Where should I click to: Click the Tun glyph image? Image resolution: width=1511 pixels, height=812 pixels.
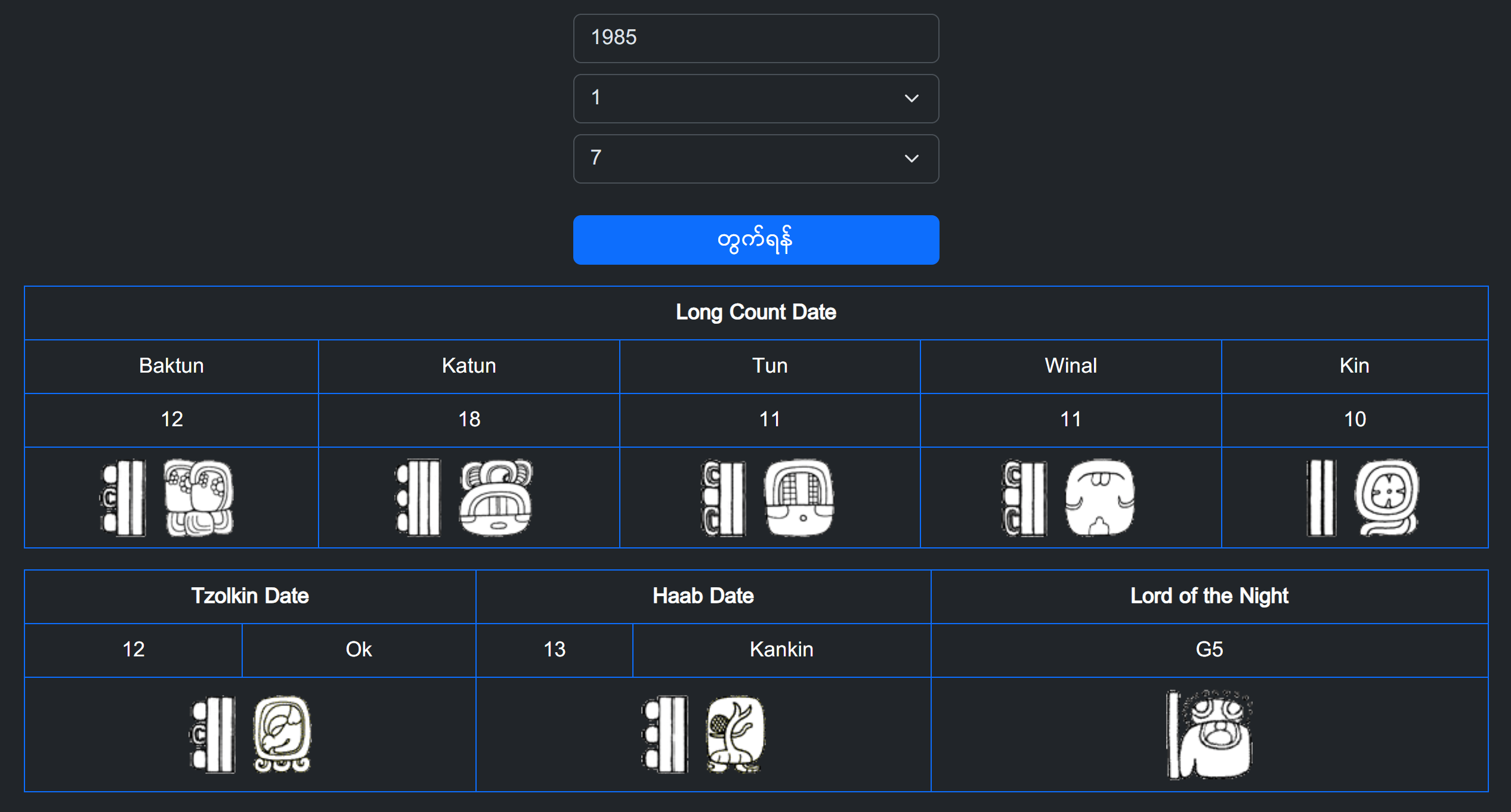(x=799, y=498)
